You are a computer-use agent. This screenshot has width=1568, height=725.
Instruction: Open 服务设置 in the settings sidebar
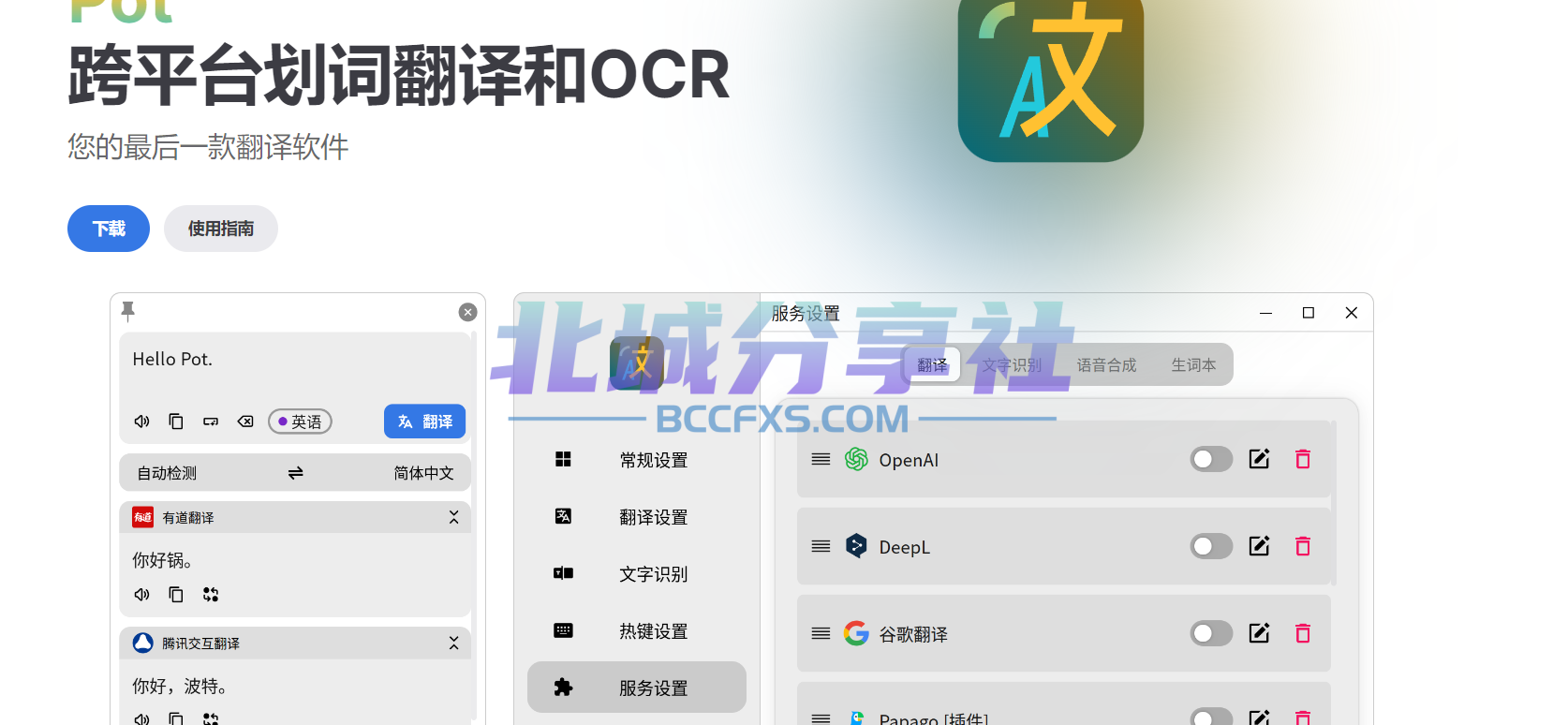[637, 688]
